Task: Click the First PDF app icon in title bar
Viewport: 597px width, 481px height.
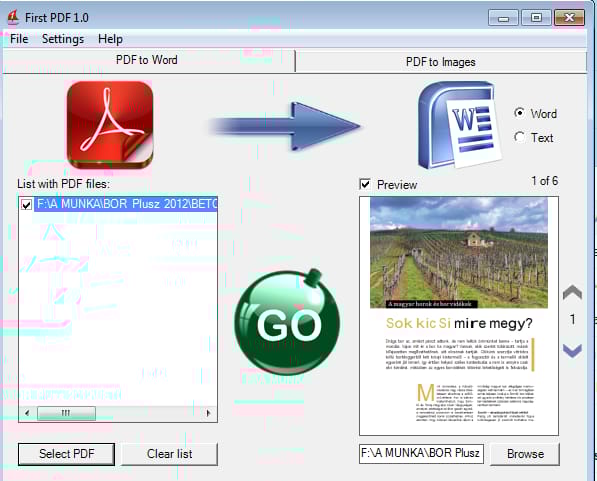Action: 13,18
